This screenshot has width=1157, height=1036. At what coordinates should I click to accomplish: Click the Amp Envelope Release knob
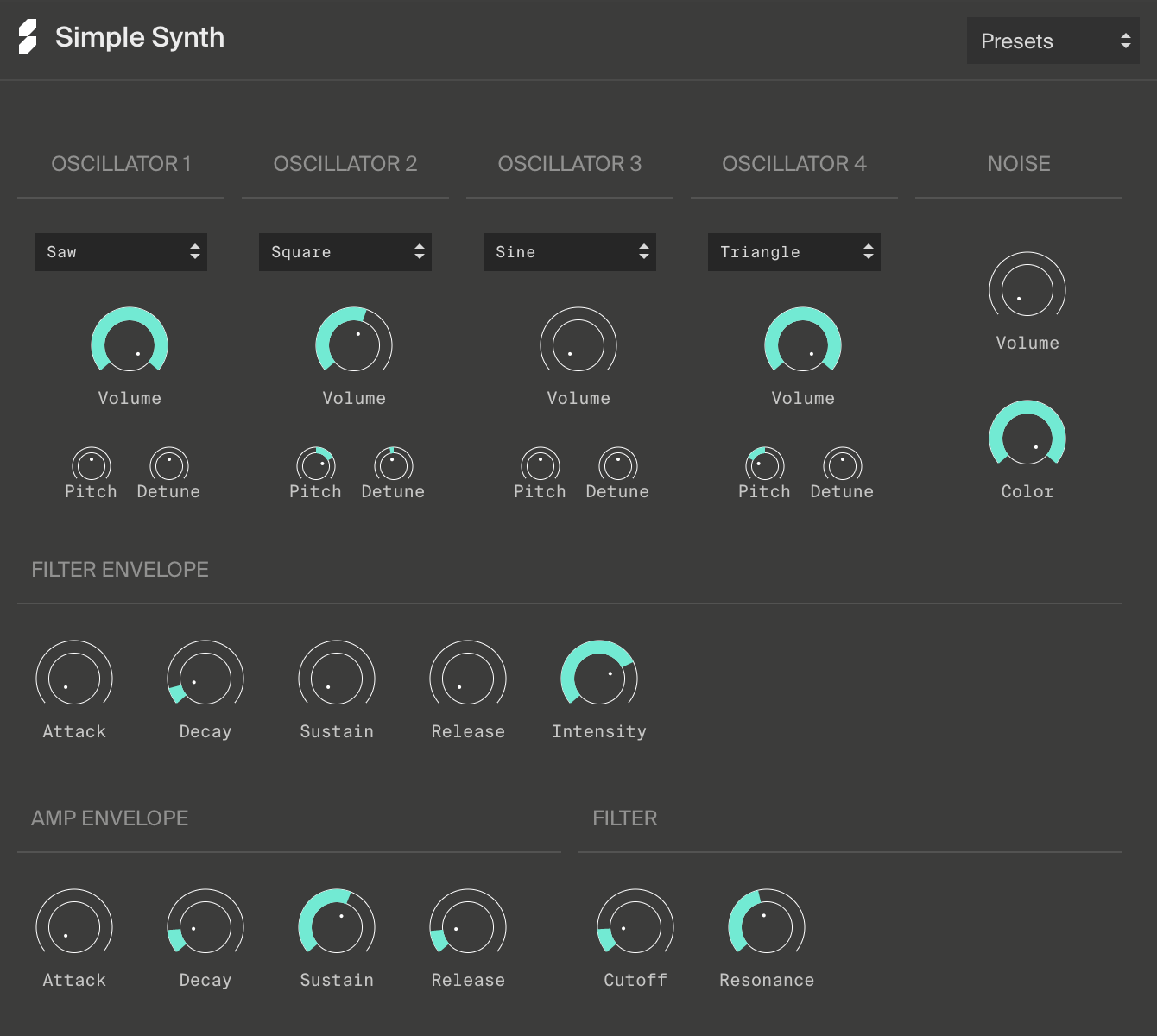click(468, 925)
